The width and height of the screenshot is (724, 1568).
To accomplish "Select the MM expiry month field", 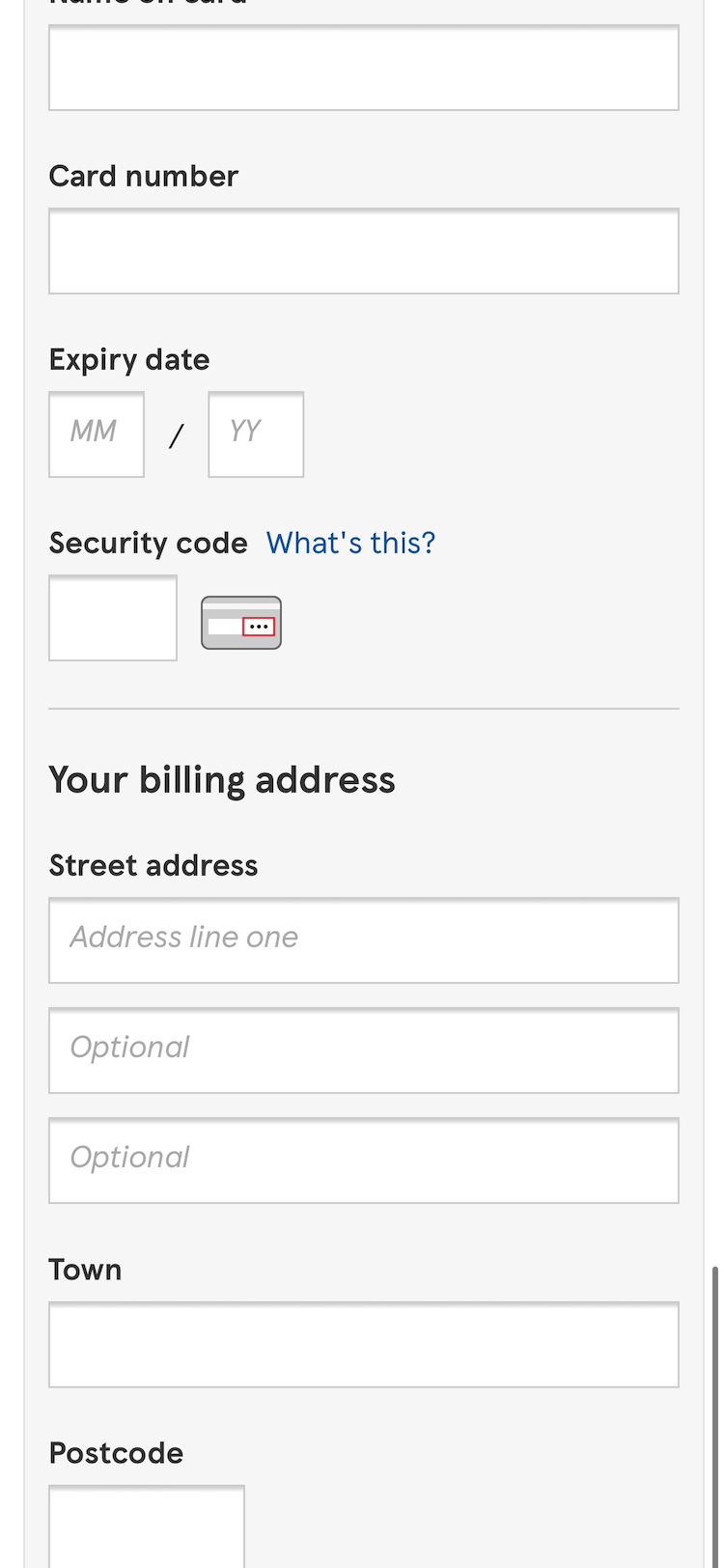I will (97, 434).
